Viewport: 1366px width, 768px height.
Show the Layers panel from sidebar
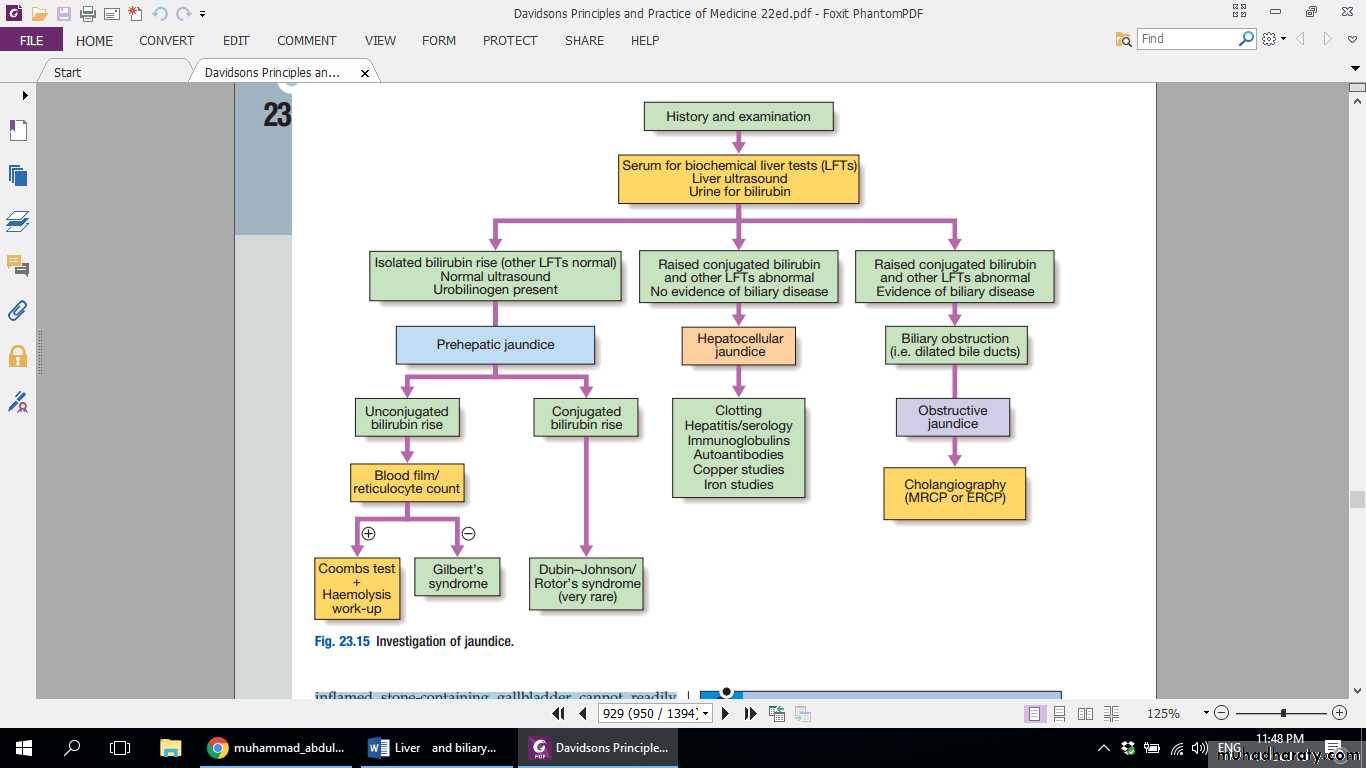(x=17, y=221)
